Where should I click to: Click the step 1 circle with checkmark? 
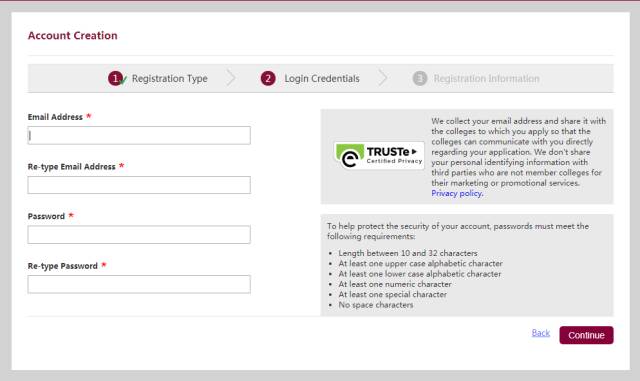(x=117, y=78)
